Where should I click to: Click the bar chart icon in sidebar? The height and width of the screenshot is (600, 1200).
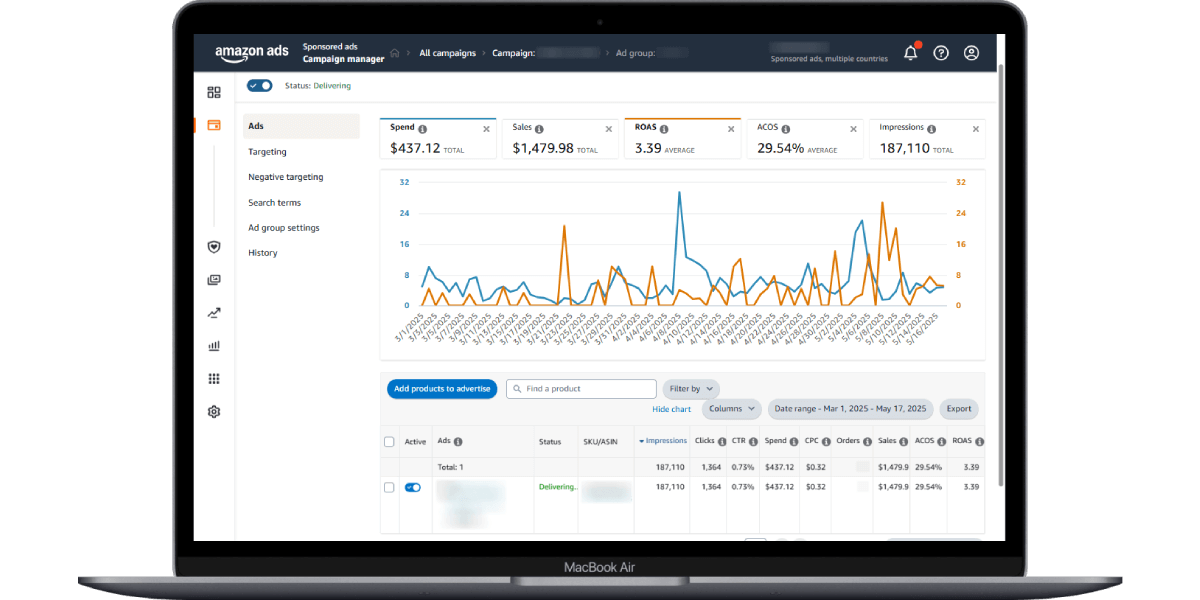213,346
